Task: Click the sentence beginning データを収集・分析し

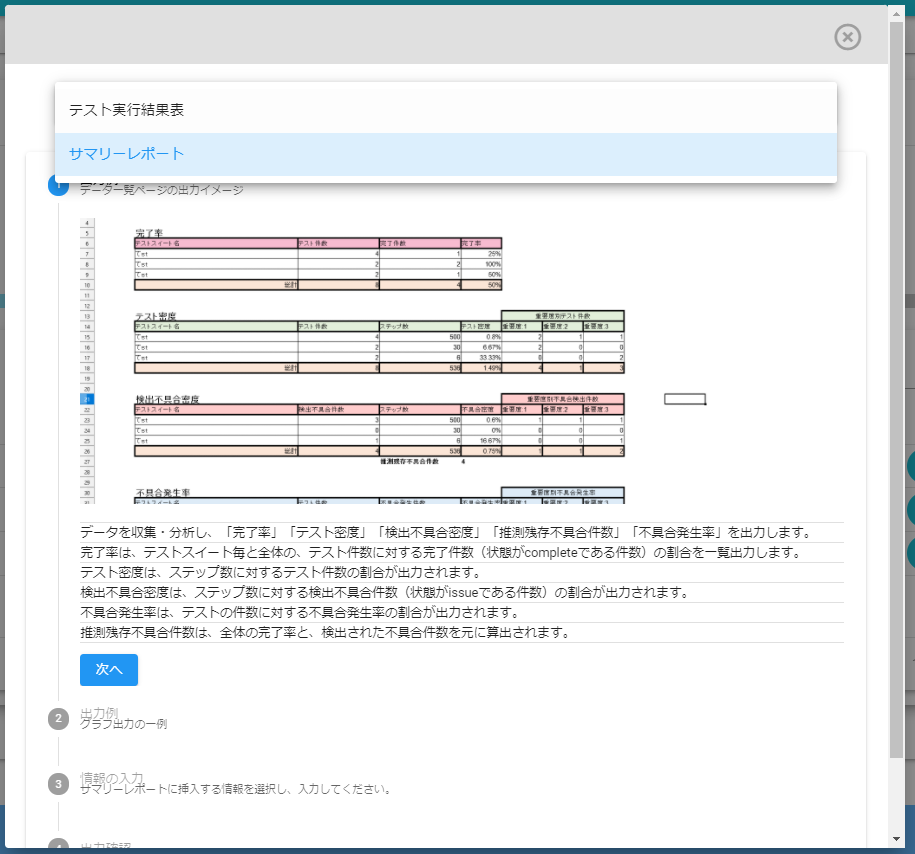Action: (447, 532)
